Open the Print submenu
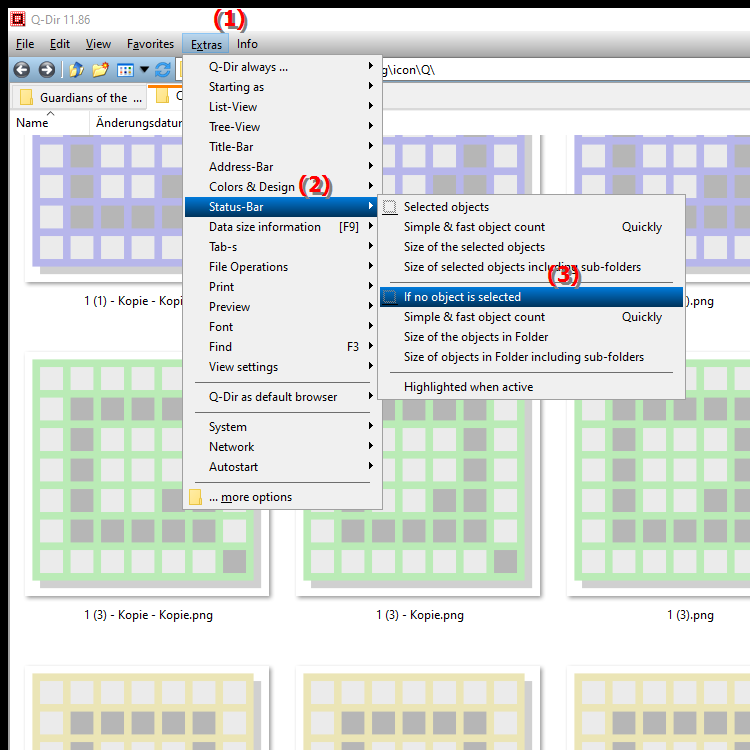This screenshot has width=750, height=750. [x=282, y=287]
